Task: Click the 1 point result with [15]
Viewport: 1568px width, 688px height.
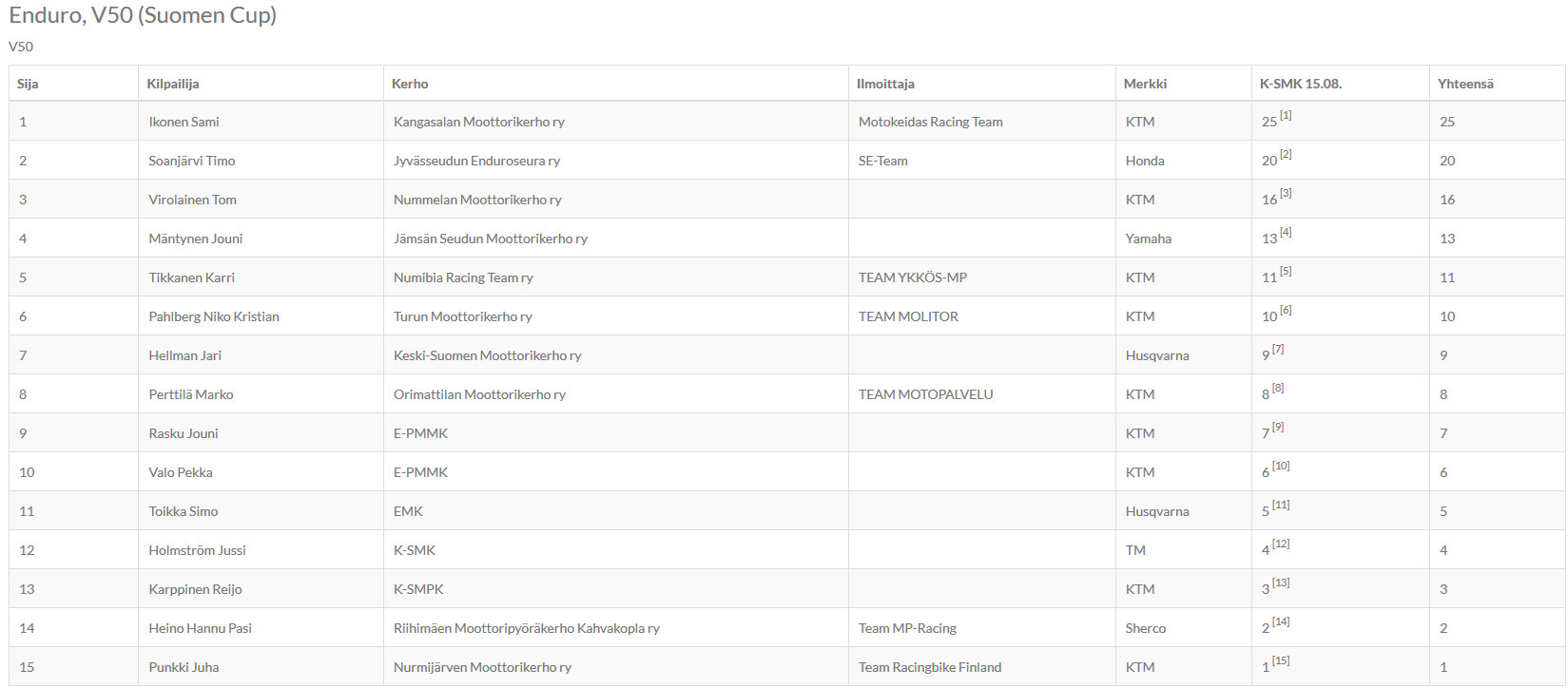Action: point(1275,665)
